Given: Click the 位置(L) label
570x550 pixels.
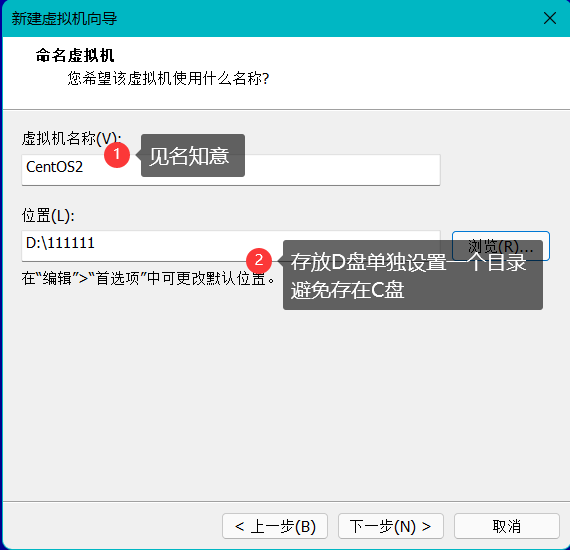Looking at the screenshot, I should pos(48,216).
